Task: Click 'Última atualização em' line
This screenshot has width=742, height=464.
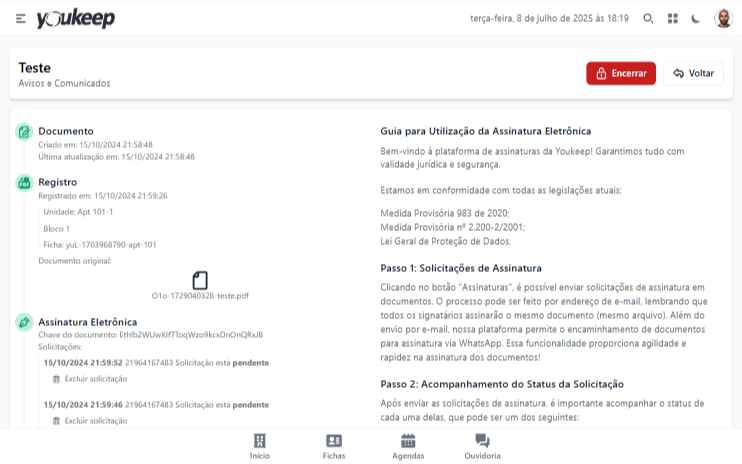Action: 116,157
